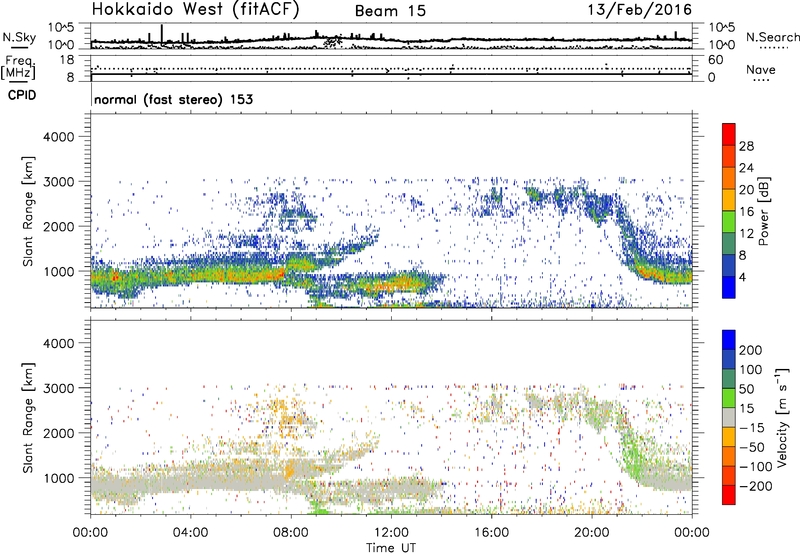Image resolution: width=800 pixels, height=554 pixels.
Task: Click the '4000' tick of the power panel
Action: pos(59,137)
